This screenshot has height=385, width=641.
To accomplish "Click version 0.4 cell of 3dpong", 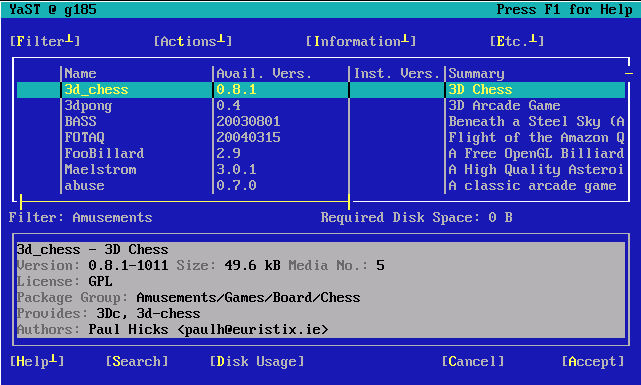I will point(229,105).
